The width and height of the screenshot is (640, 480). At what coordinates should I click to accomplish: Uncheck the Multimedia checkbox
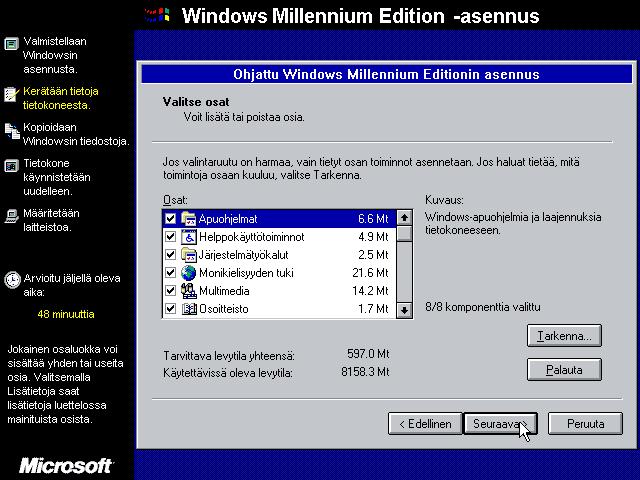click(170, 291)
